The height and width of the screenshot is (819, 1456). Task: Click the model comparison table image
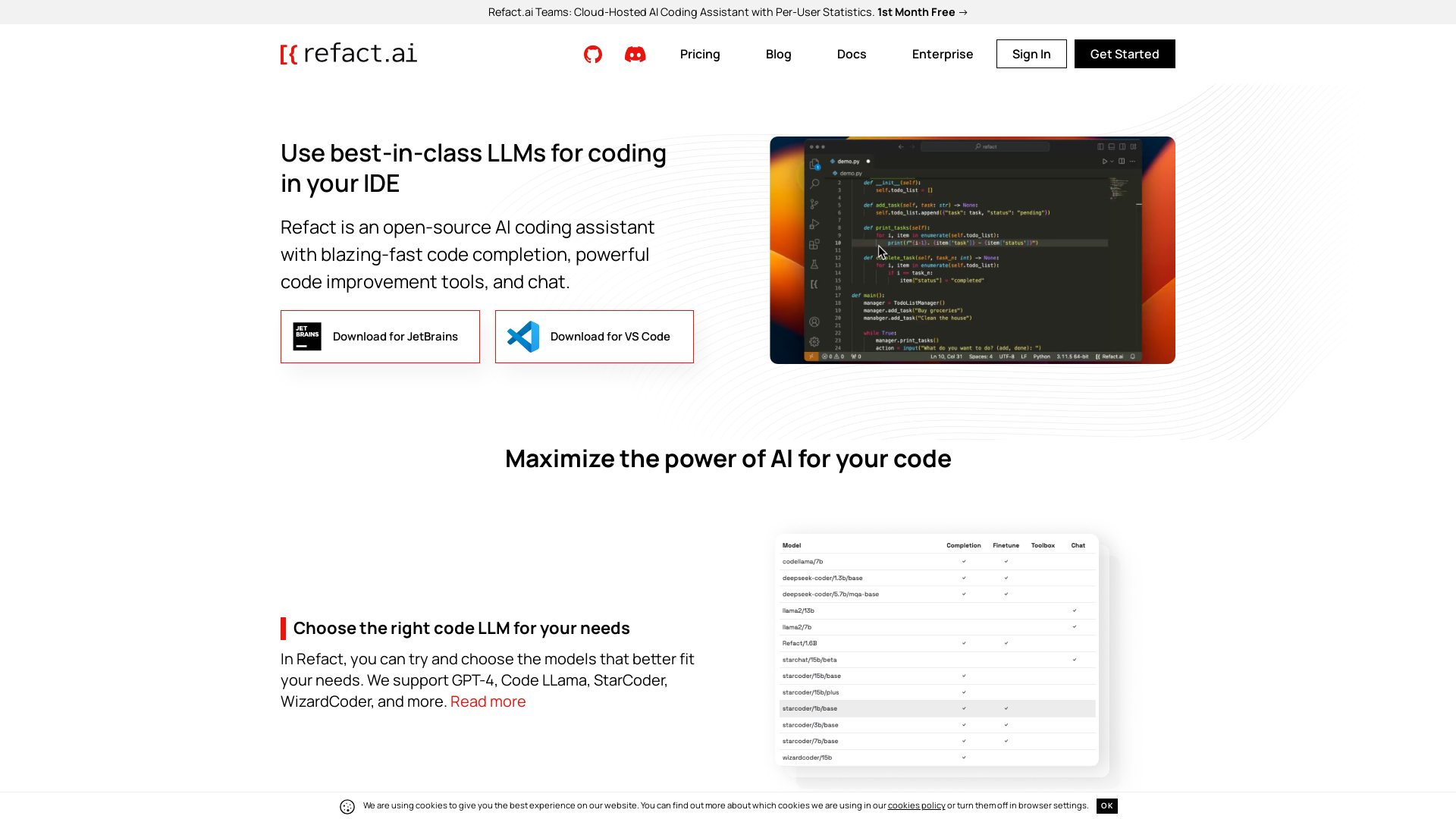click(937, 650)
